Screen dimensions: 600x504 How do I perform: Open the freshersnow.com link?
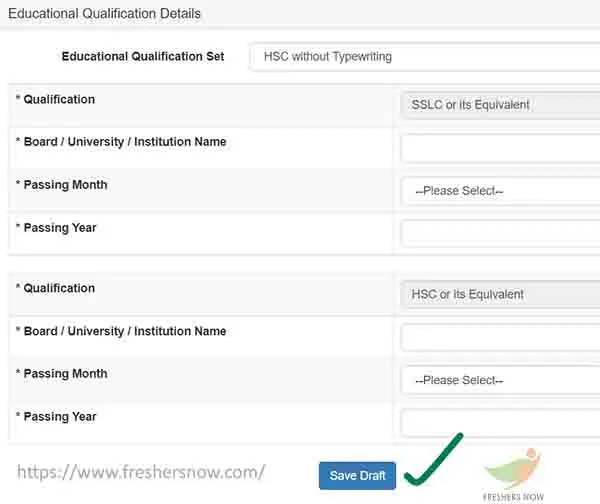click(141, 472)
